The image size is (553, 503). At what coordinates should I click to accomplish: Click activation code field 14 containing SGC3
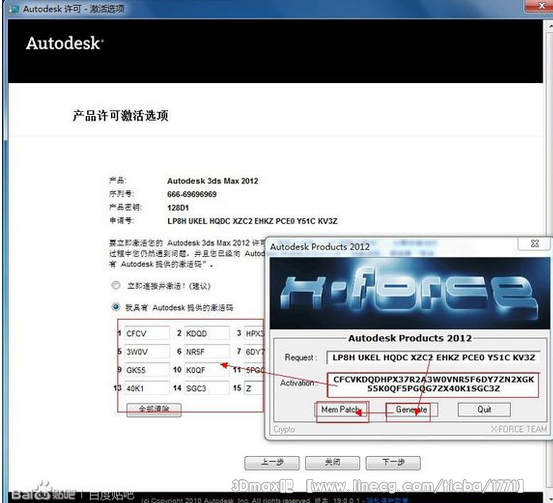pyautogui.click(x=207, y=388)
